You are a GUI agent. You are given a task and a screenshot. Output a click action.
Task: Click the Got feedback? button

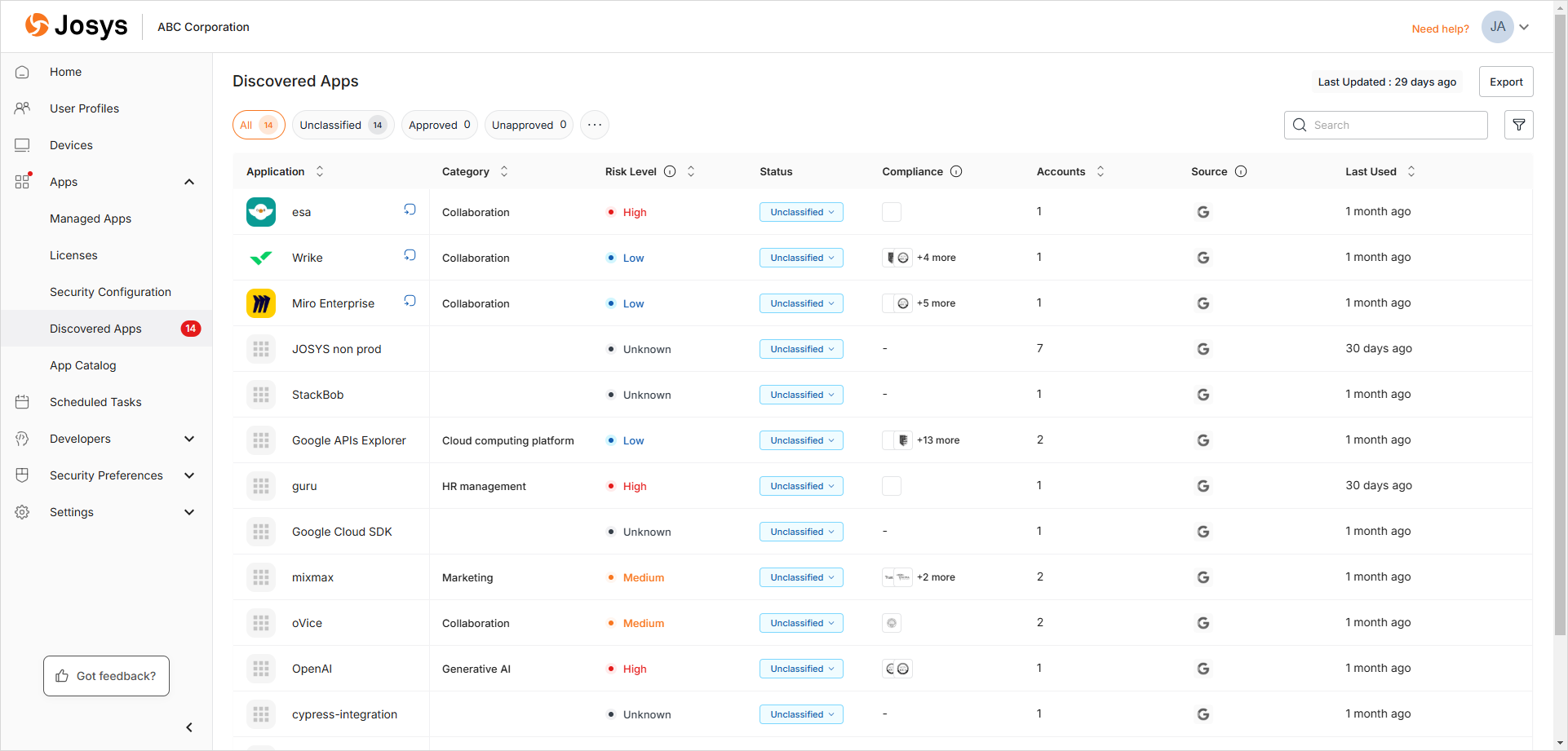[106, 676]
